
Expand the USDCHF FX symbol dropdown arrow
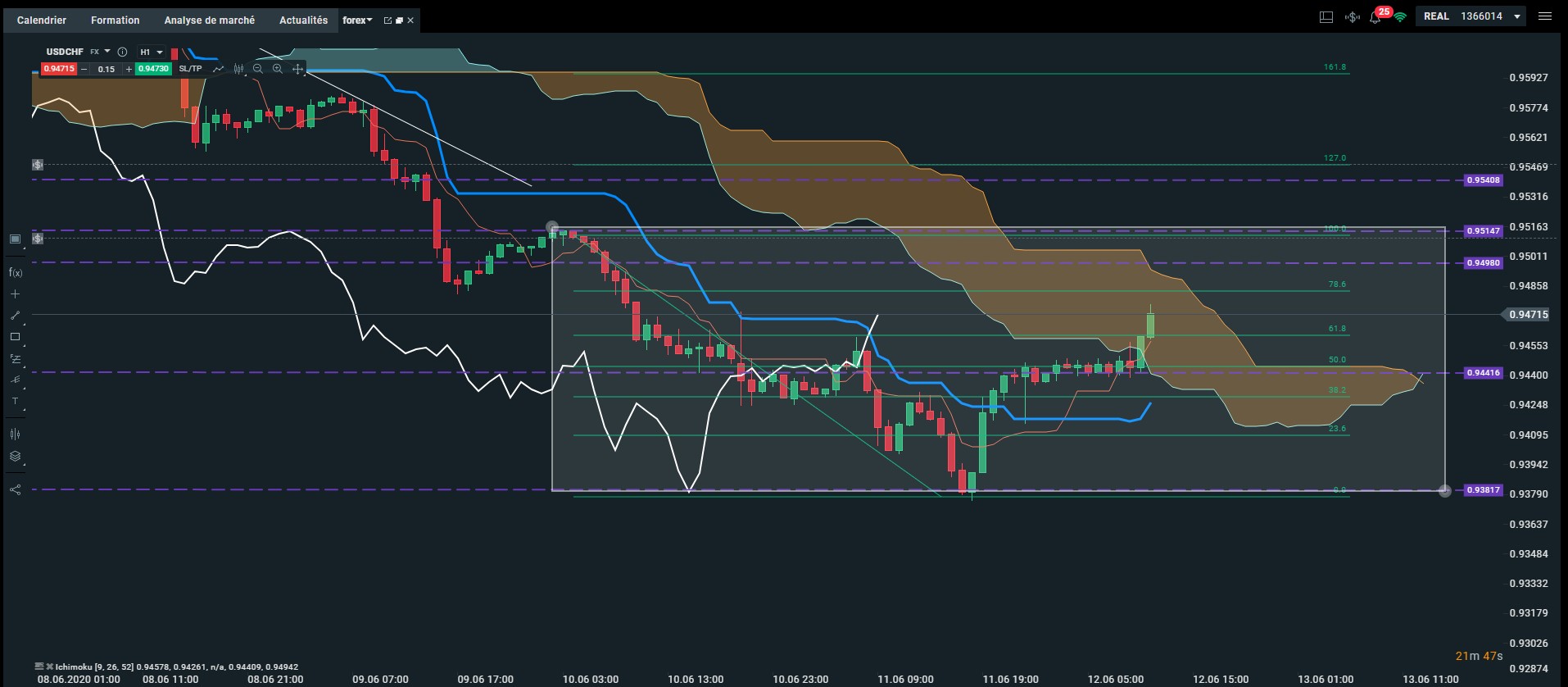pyautogui.click(x=107, y=52)
